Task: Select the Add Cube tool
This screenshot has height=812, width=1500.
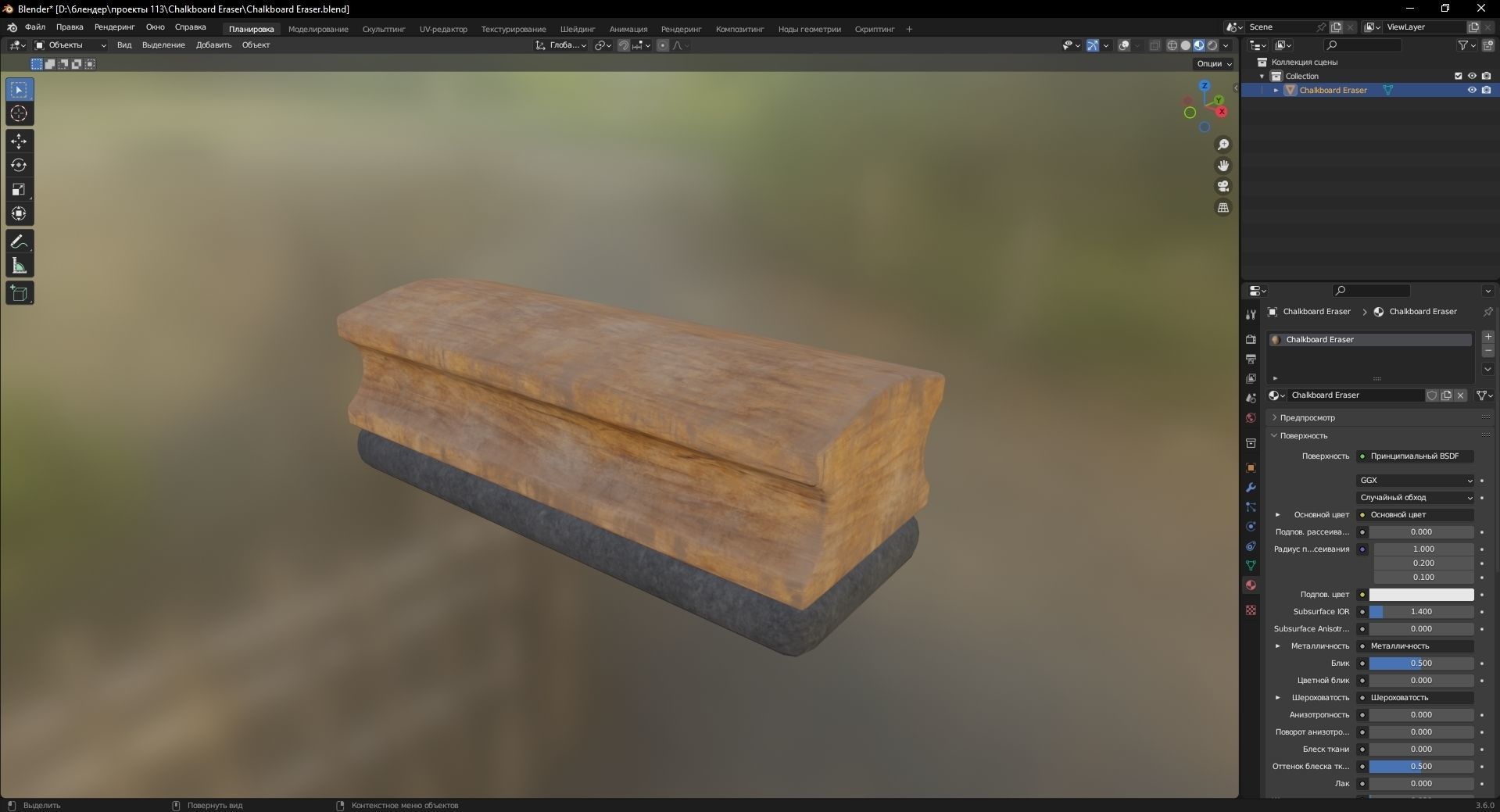Action: click(19, 294)
